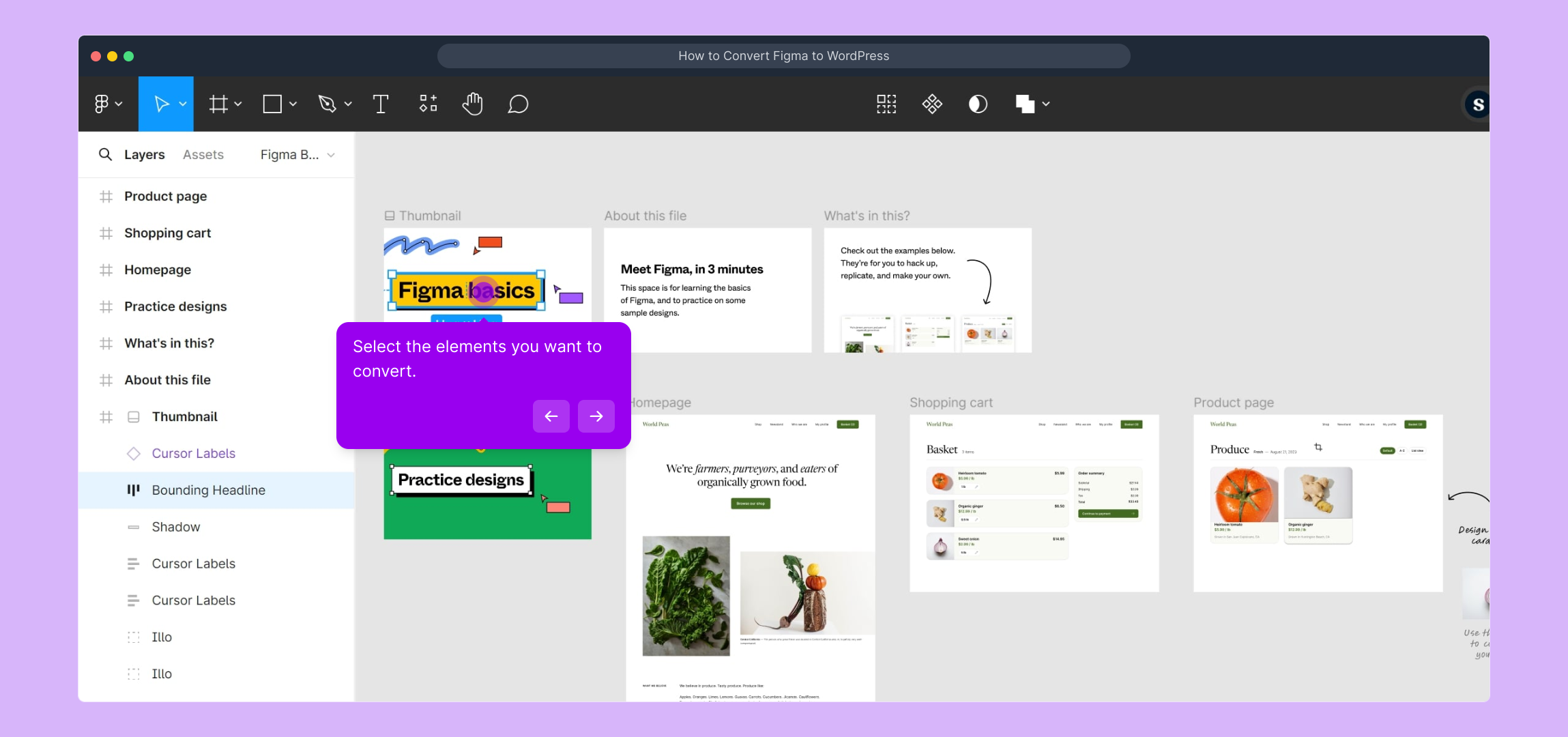Select the Text tool
The height and width of the screenshot is (737, 1568).
coord(381,104)
